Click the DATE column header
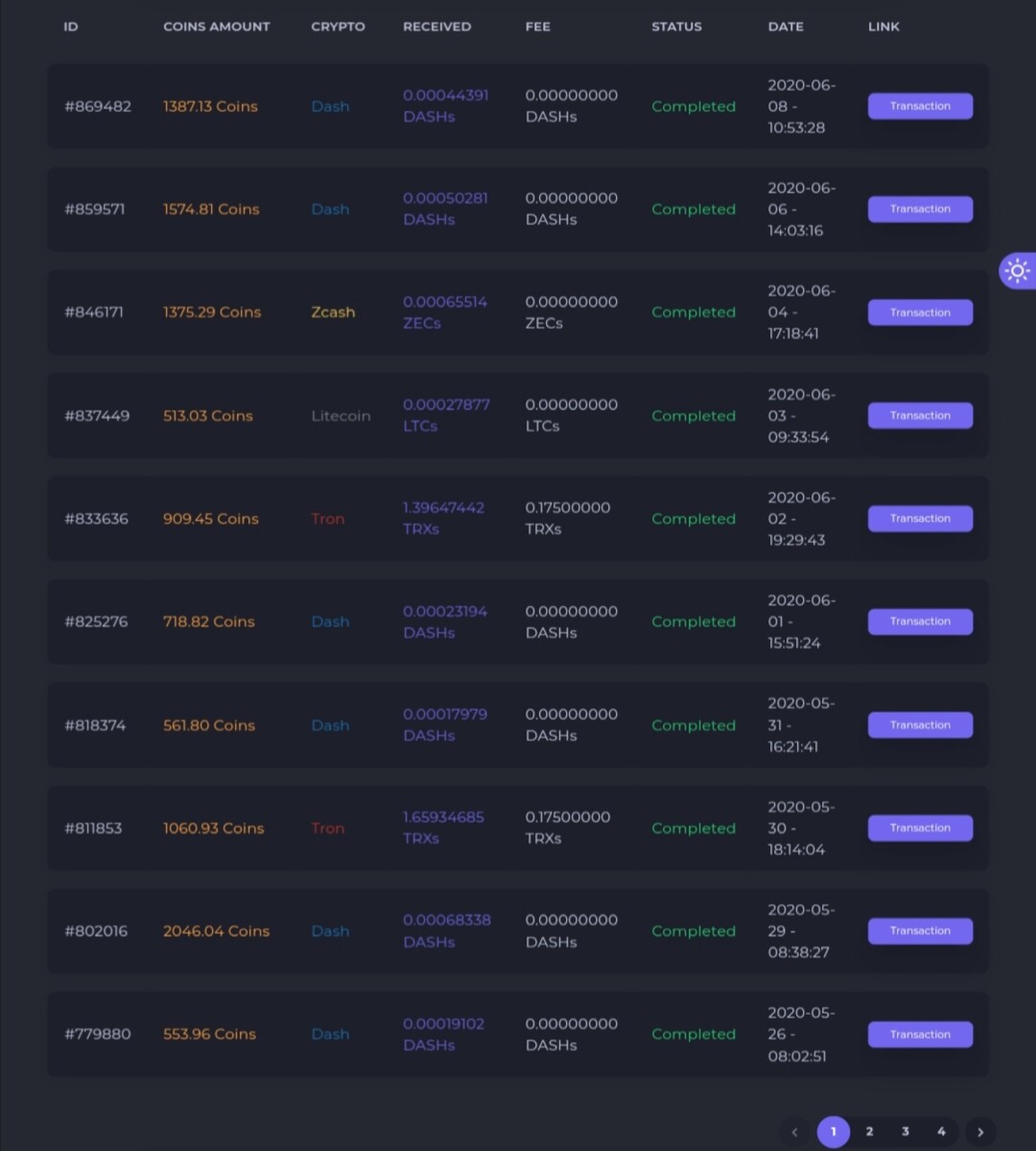Viewport: 1036px width, 1151px height. [x=786, y=27]
